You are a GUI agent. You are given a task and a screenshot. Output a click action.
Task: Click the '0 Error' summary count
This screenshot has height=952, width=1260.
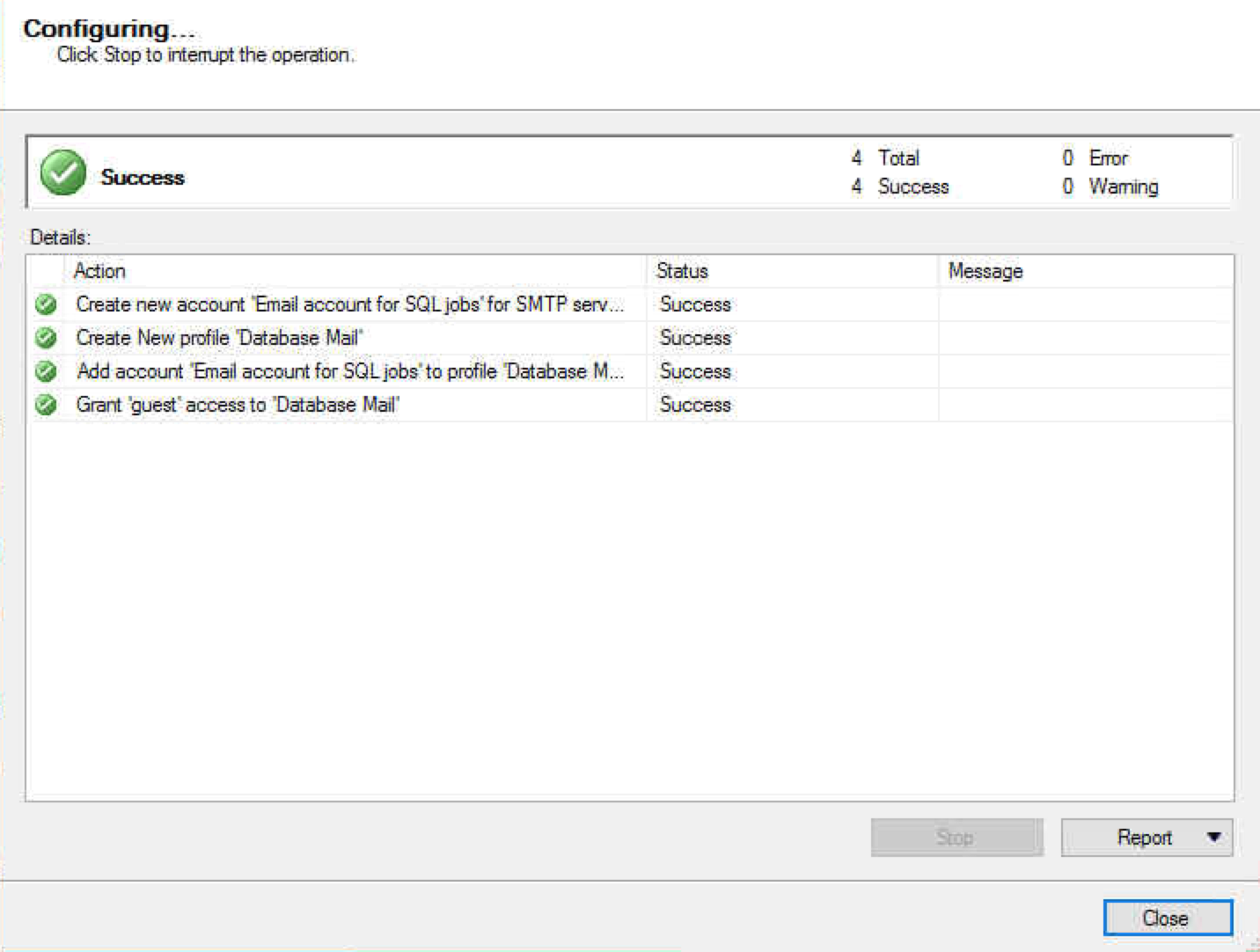point(1095,158)
